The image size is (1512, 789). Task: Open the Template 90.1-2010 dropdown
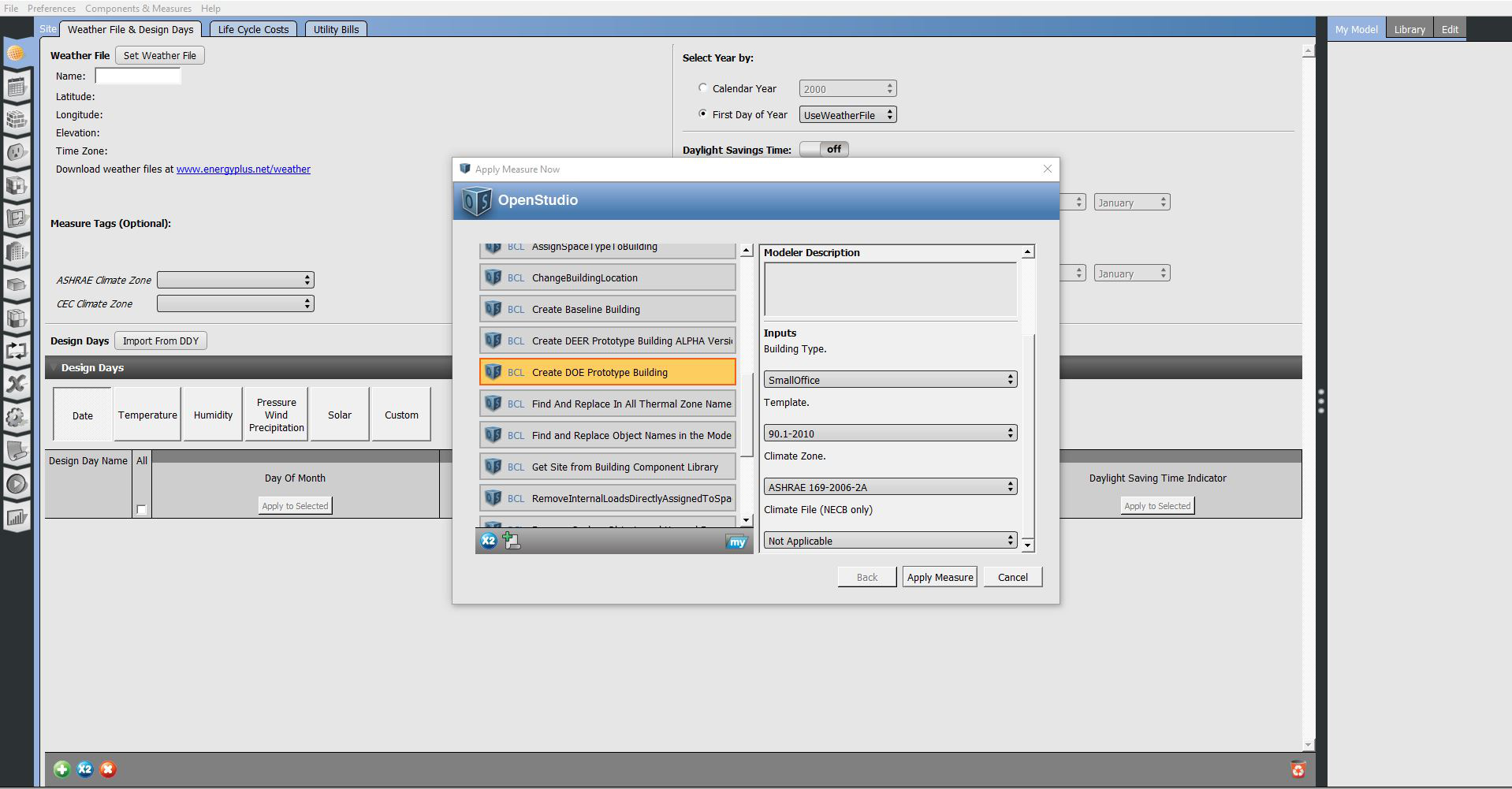pyautogui.click(x=890, y=434)
